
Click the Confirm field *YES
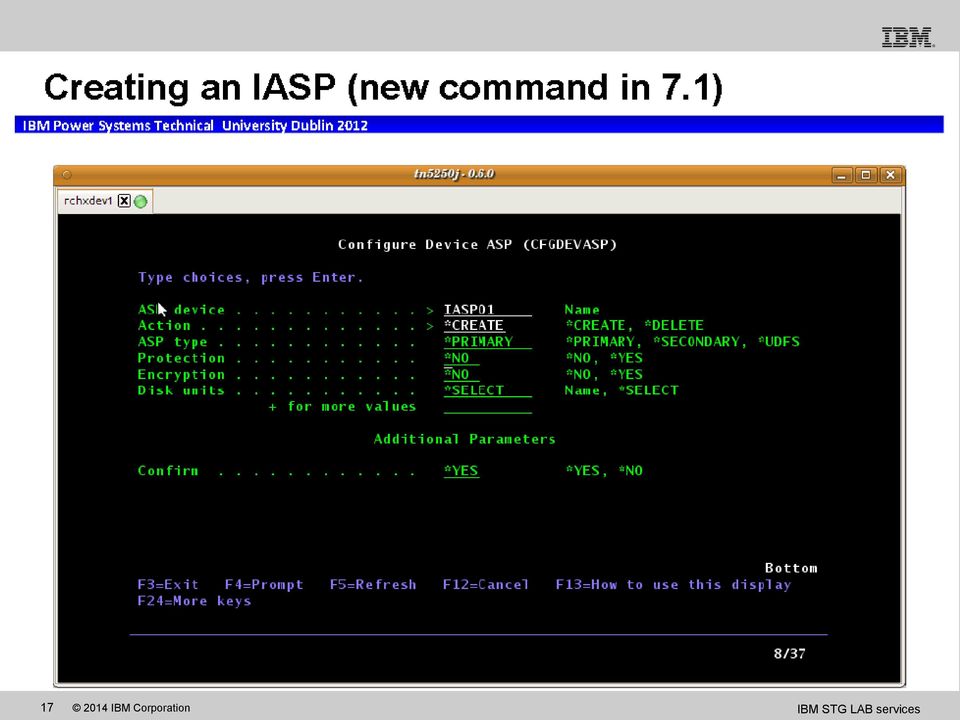click(x=461, y=471)
